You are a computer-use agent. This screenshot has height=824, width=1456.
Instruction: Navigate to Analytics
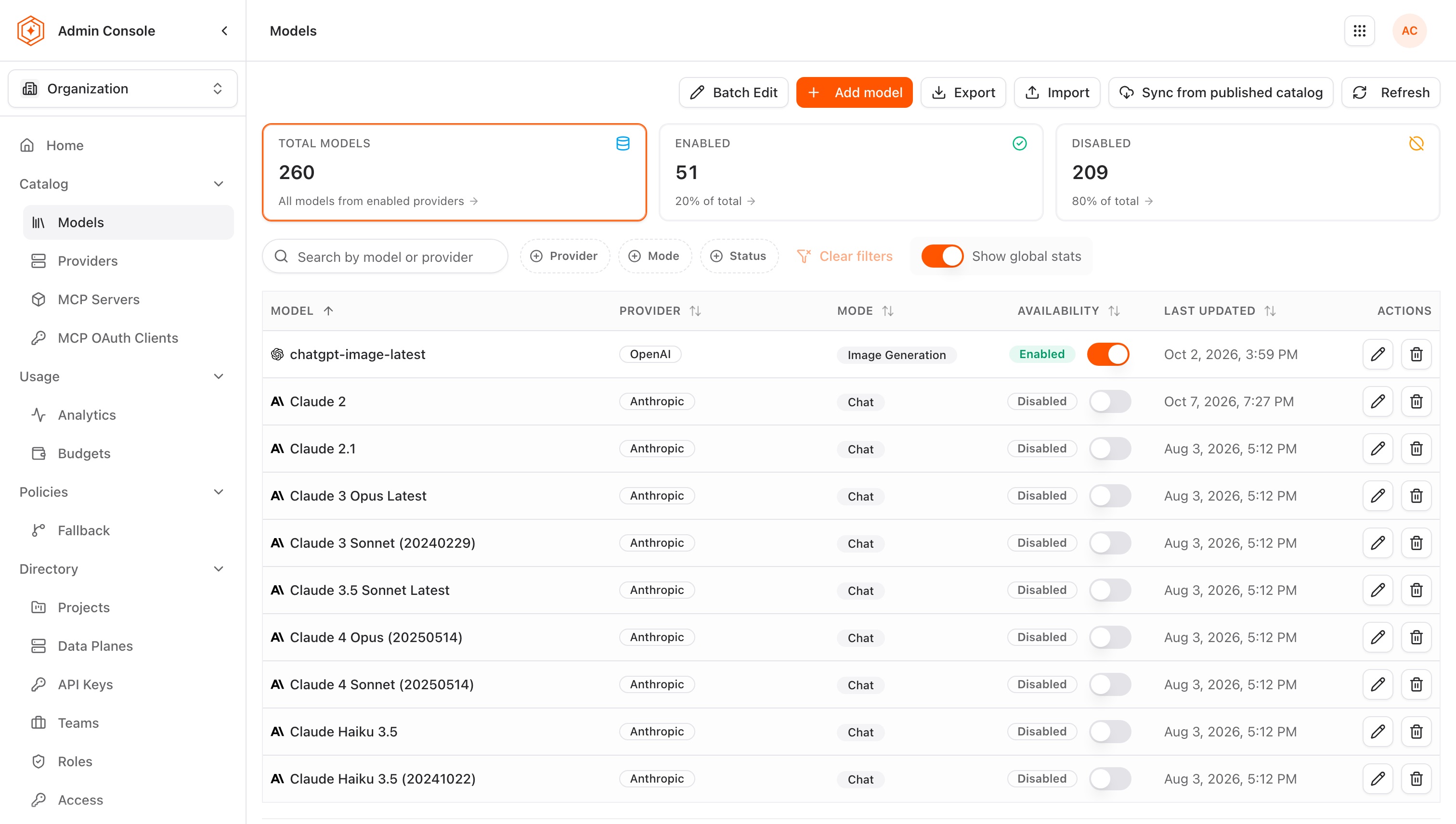[128, 415]
